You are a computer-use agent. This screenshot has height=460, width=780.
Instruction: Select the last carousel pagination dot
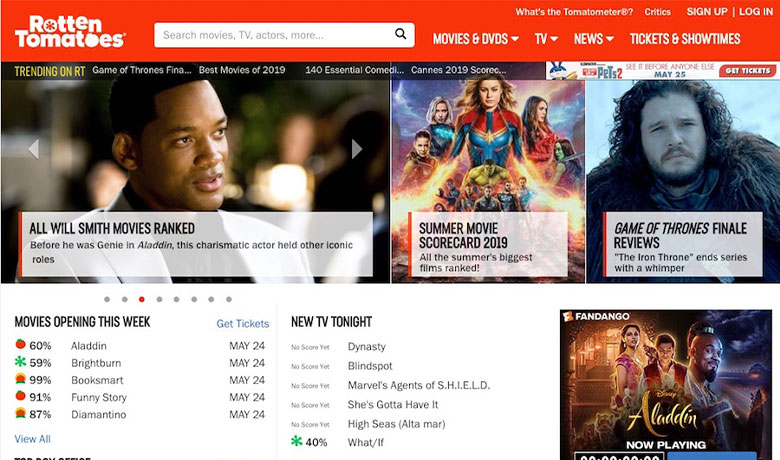click(229, 299)
